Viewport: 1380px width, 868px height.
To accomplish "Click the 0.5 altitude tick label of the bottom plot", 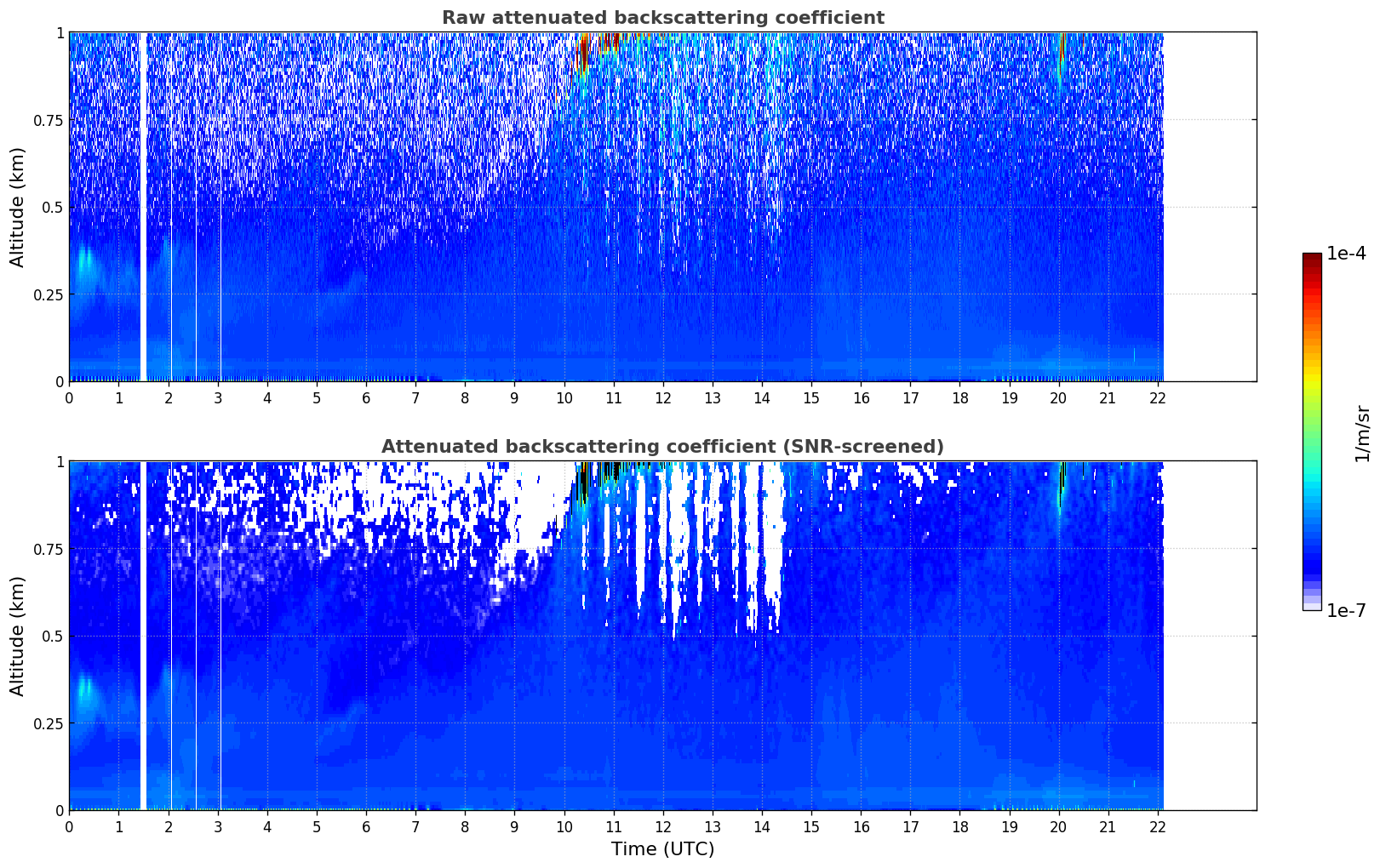I will (54, 636).
